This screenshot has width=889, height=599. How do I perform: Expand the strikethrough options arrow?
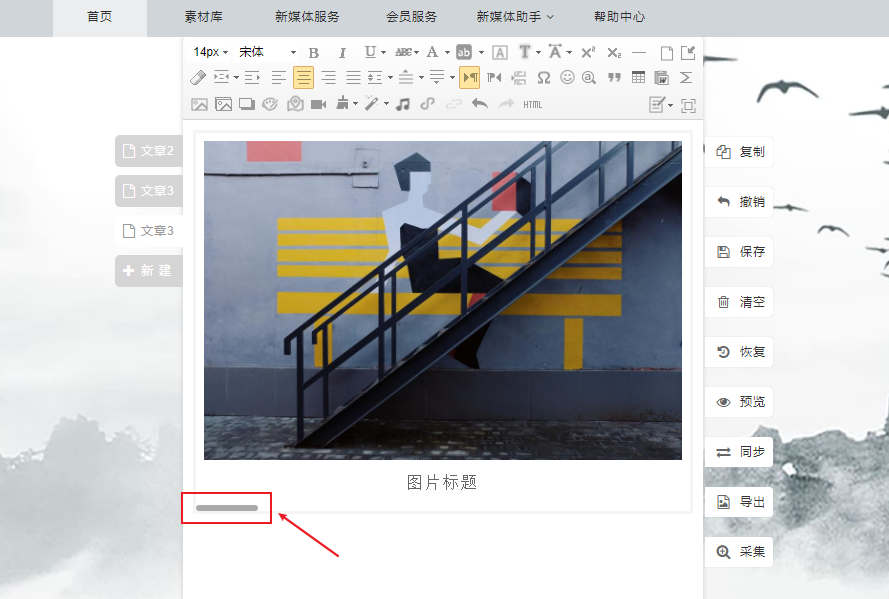pos(416,53)
